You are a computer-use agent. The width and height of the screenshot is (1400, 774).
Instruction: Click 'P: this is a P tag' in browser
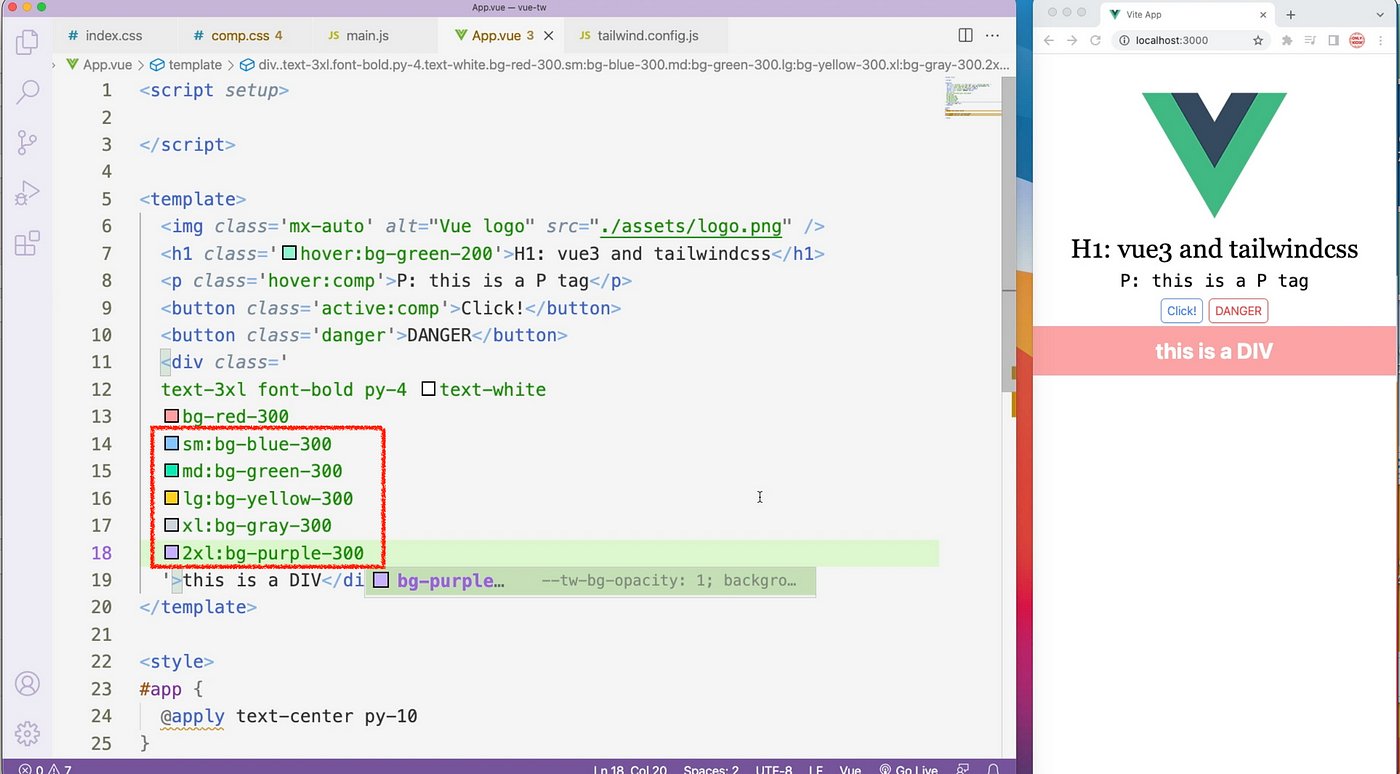[x=1214, y=281]
